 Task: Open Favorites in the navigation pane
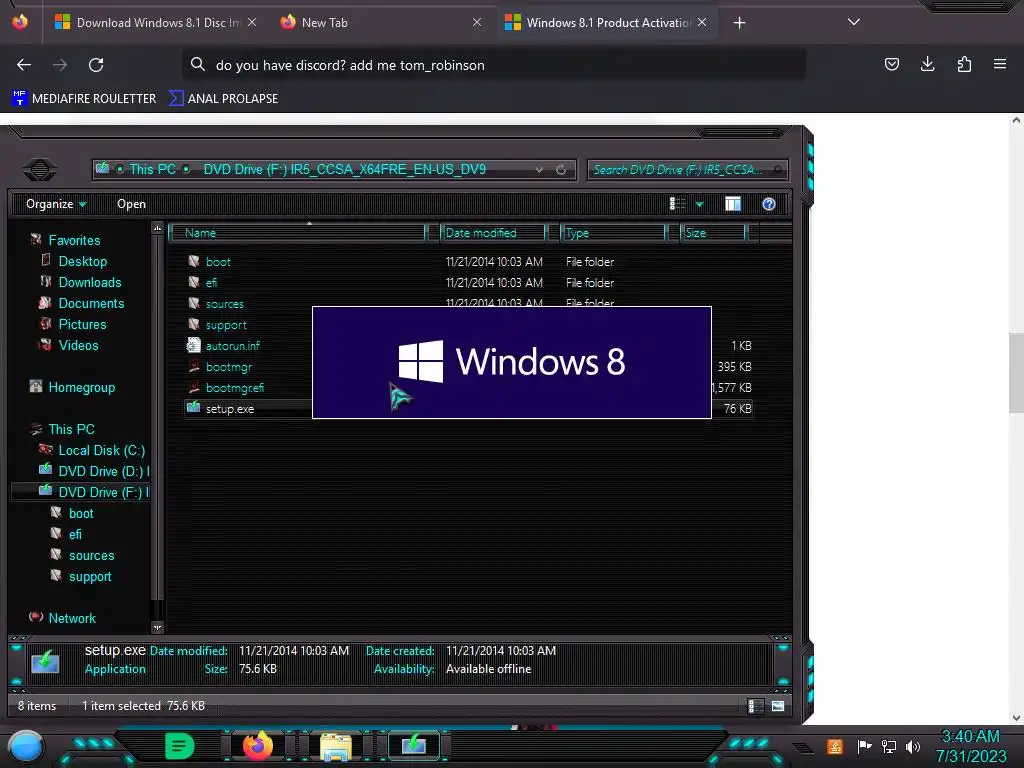tap(74, 240)
